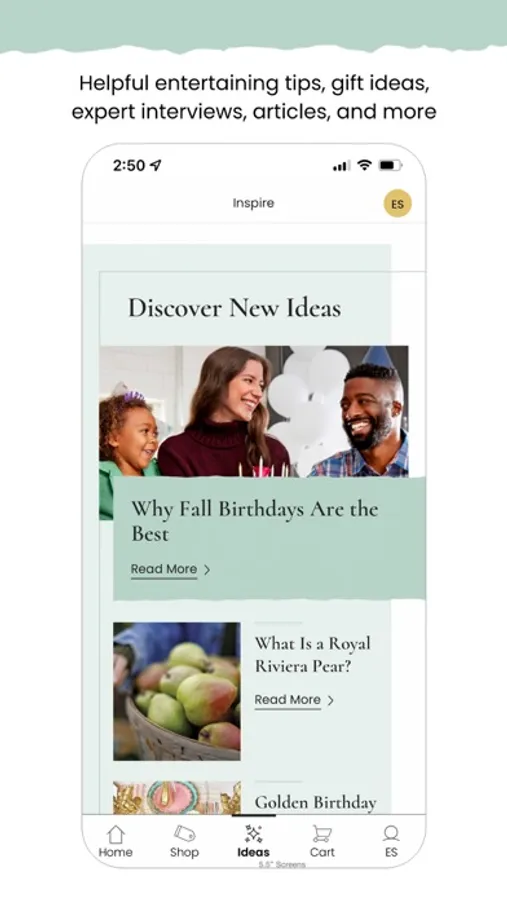Open Read More for Royal Riviera Pear

point(288,700)
